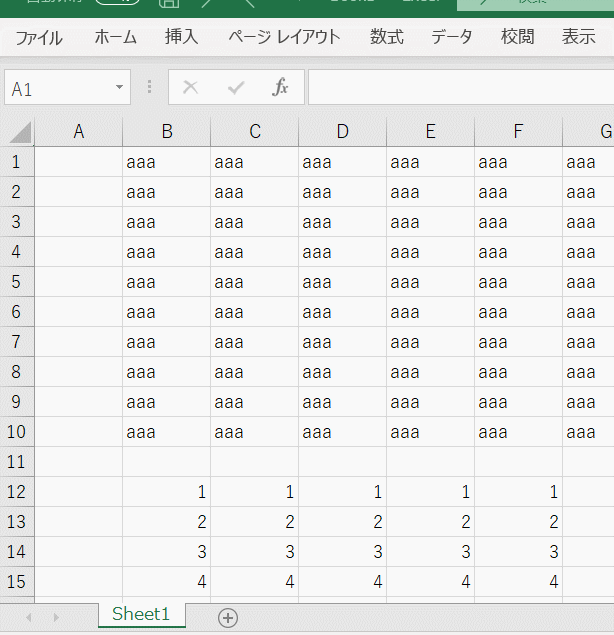Click the save icon in title bar
614x635 pixels.
pos(169,3)
